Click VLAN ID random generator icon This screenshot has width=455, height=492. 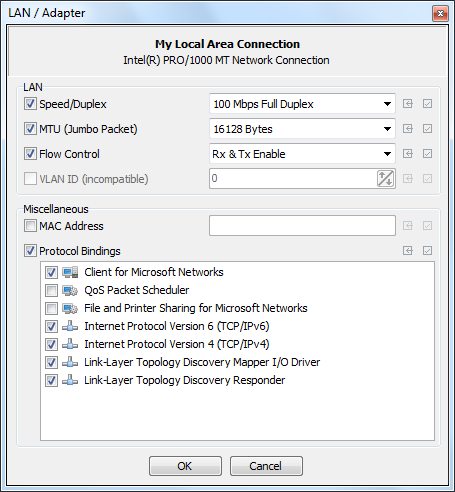[x=385, y=178]
